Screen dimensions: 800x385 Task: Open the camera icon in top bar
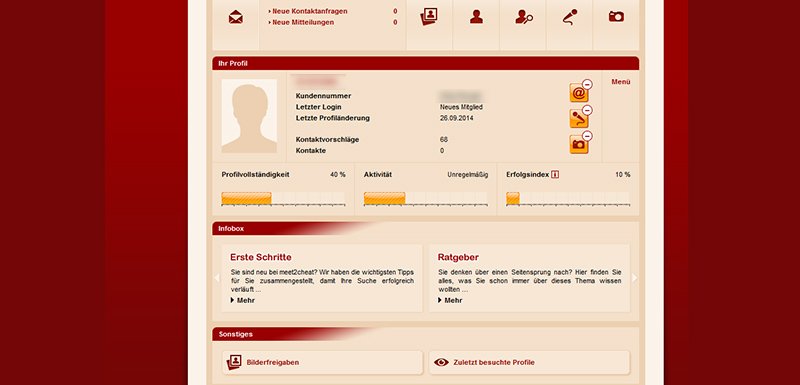point(616,17)
